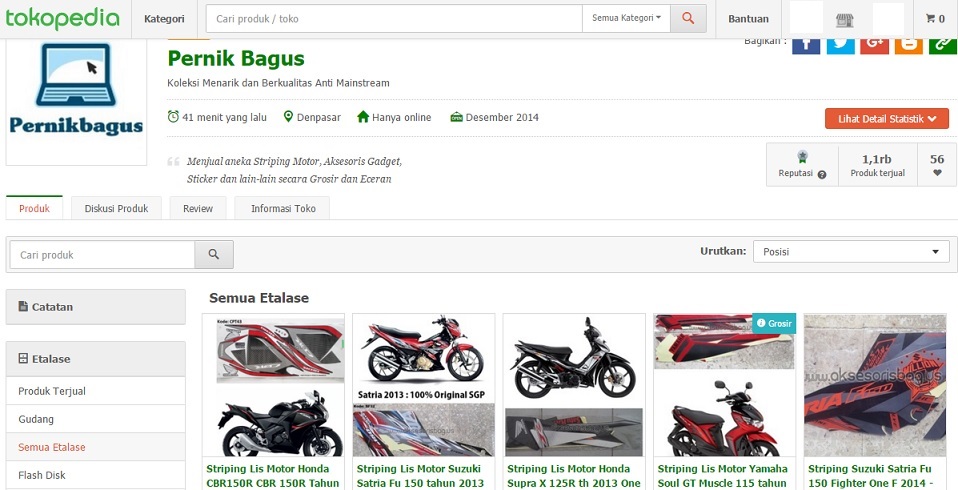Click the 41 menit yang lalu text
Viewport: 958px width, 490px height.
point(224,117)
